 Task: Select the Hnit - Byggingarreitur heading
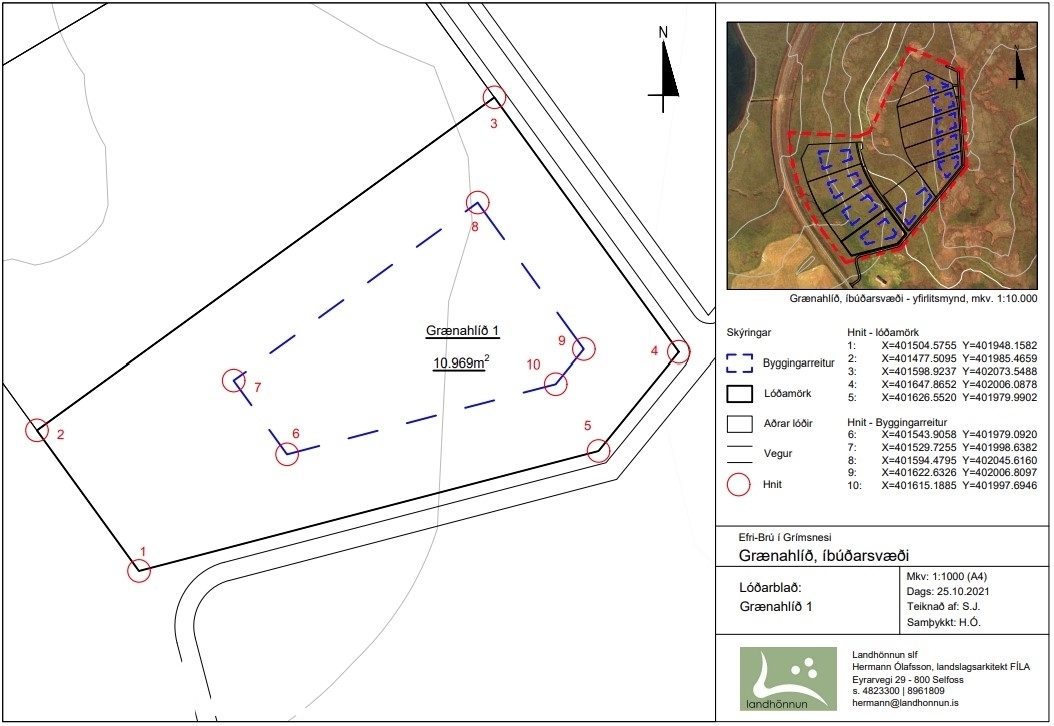tap(897, 422)
